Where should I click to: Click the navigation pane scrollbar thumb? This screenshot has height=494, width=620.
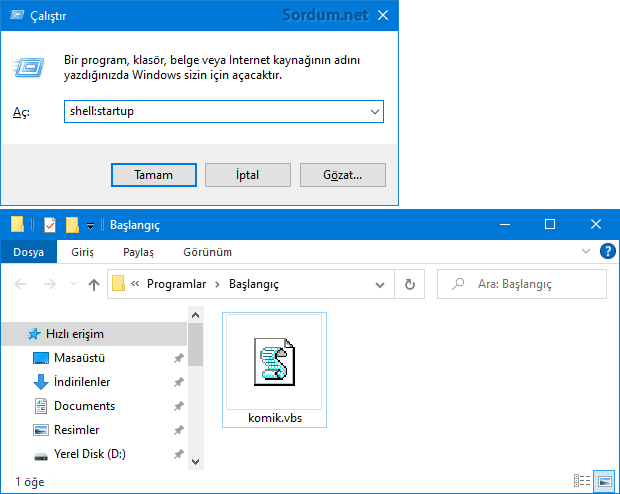click(195, 344)
